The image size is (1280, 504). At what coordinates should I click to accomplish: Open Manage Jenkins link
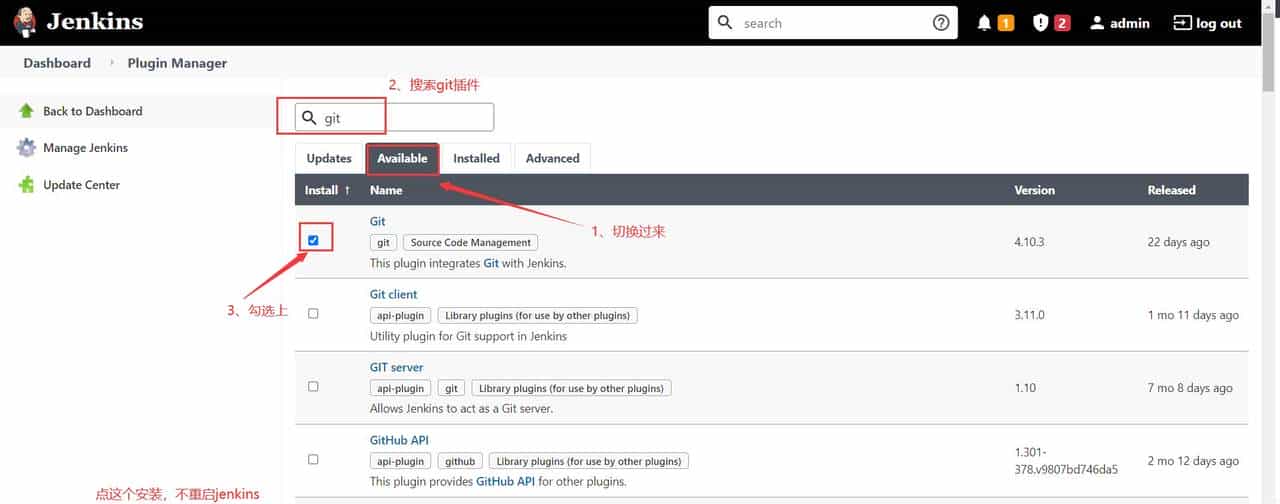coord(85,148)
